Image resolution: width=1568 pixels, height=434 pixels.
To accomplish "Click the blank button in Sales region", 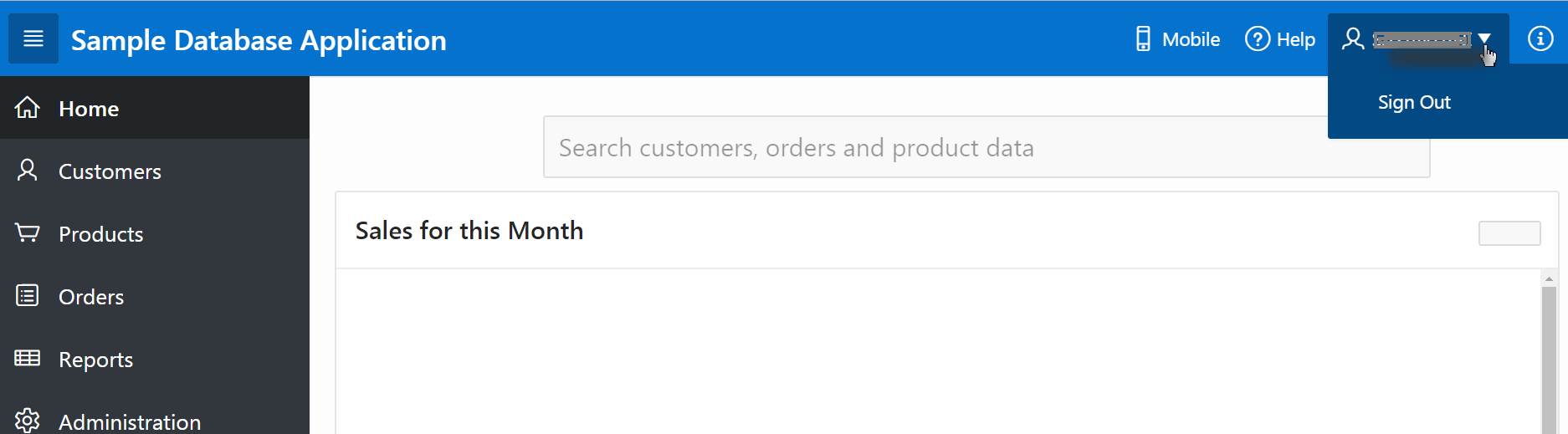I will [1509, 233].
